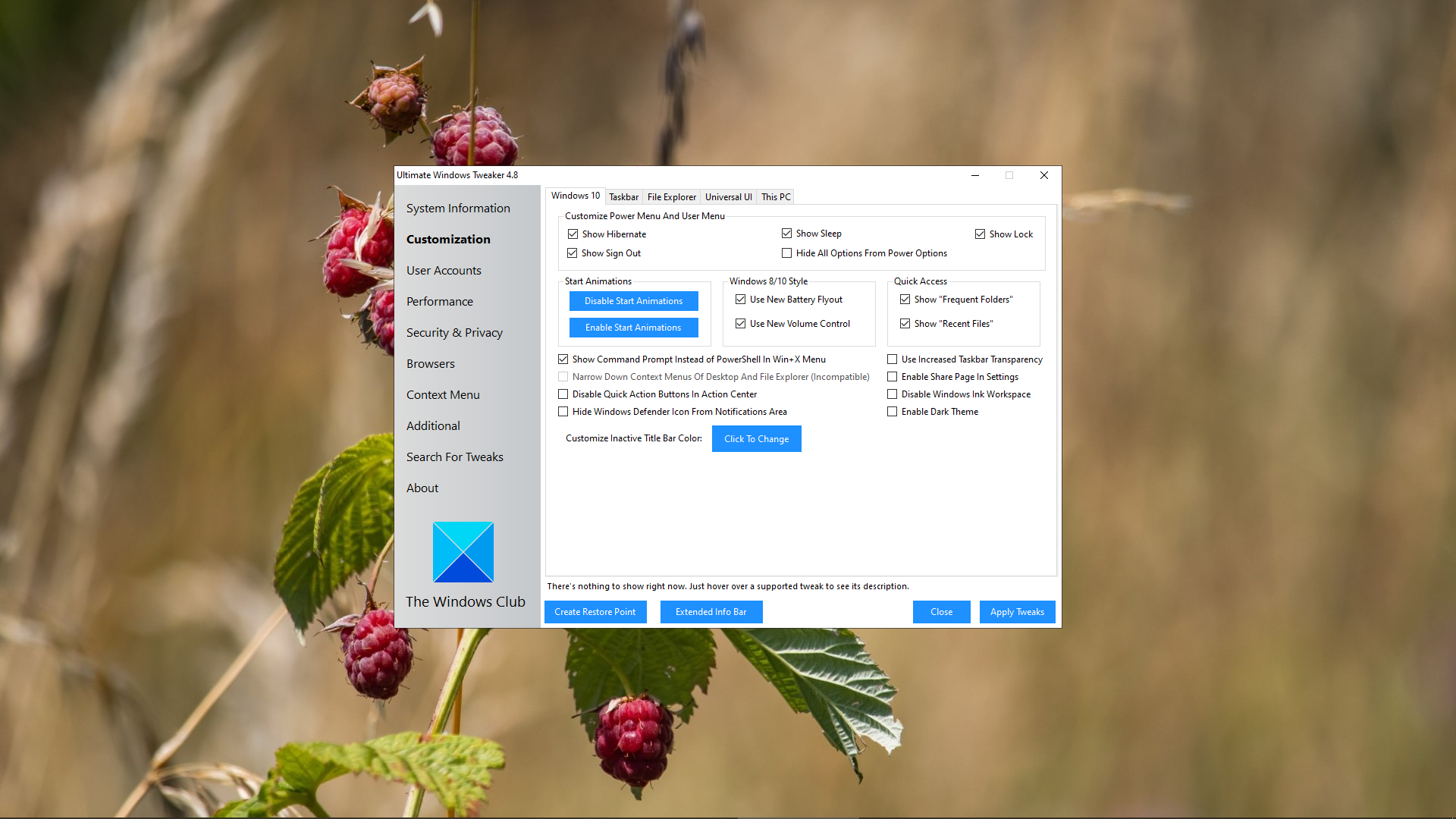Navigate to User Accounts section

[444, 270]
